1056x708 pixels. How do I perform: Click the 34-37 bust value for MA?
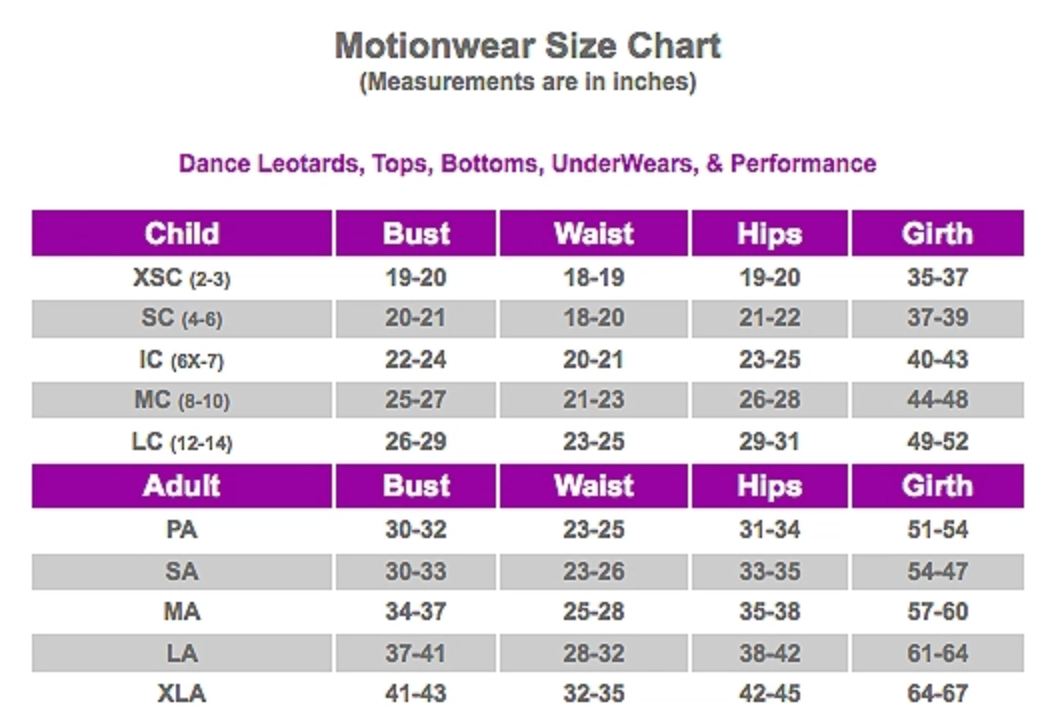pos(416,612)
